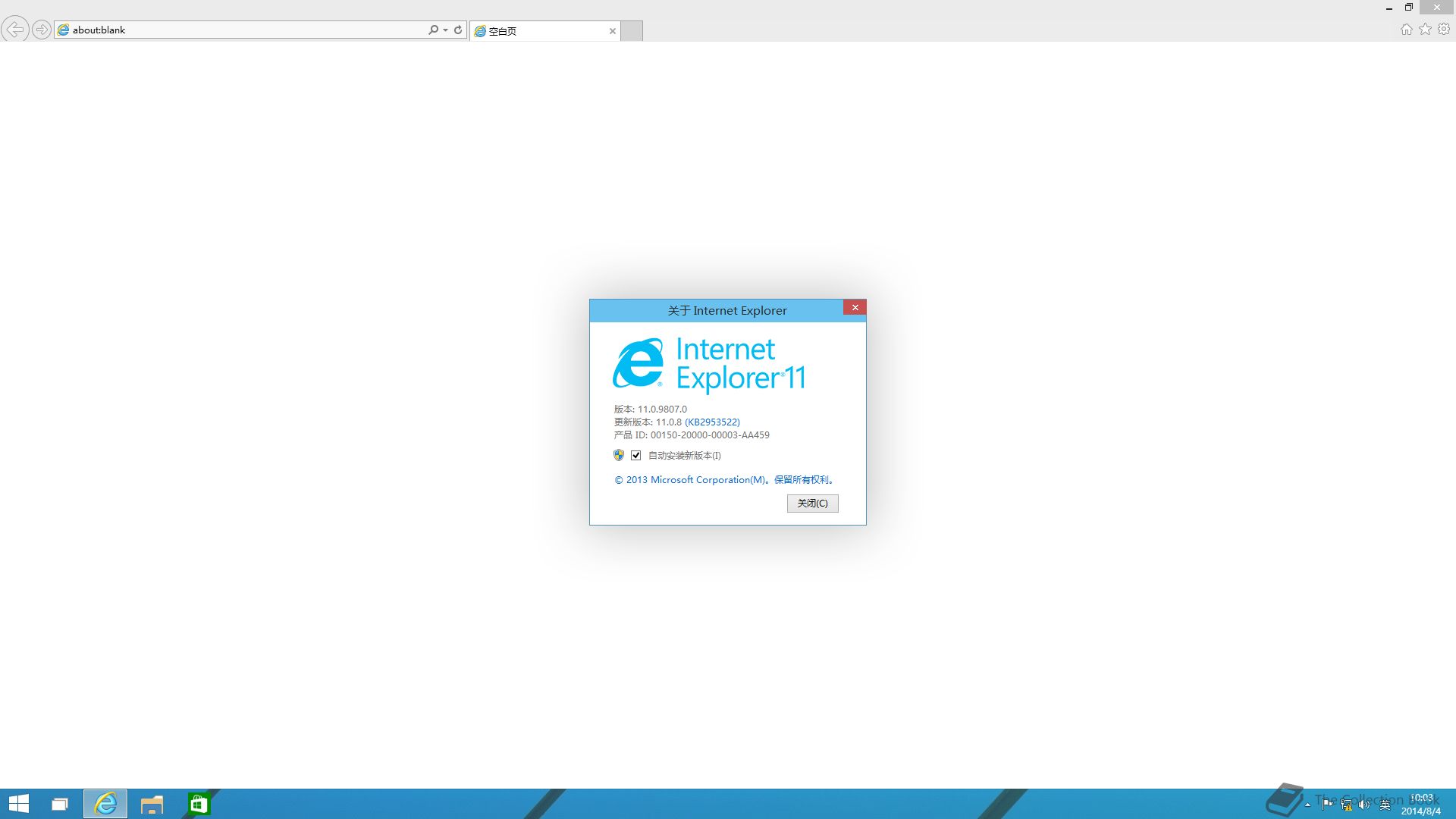1456x819 pixels.
Task: Open File Explorer from the taskbar
Action: (x=152, y=804)
